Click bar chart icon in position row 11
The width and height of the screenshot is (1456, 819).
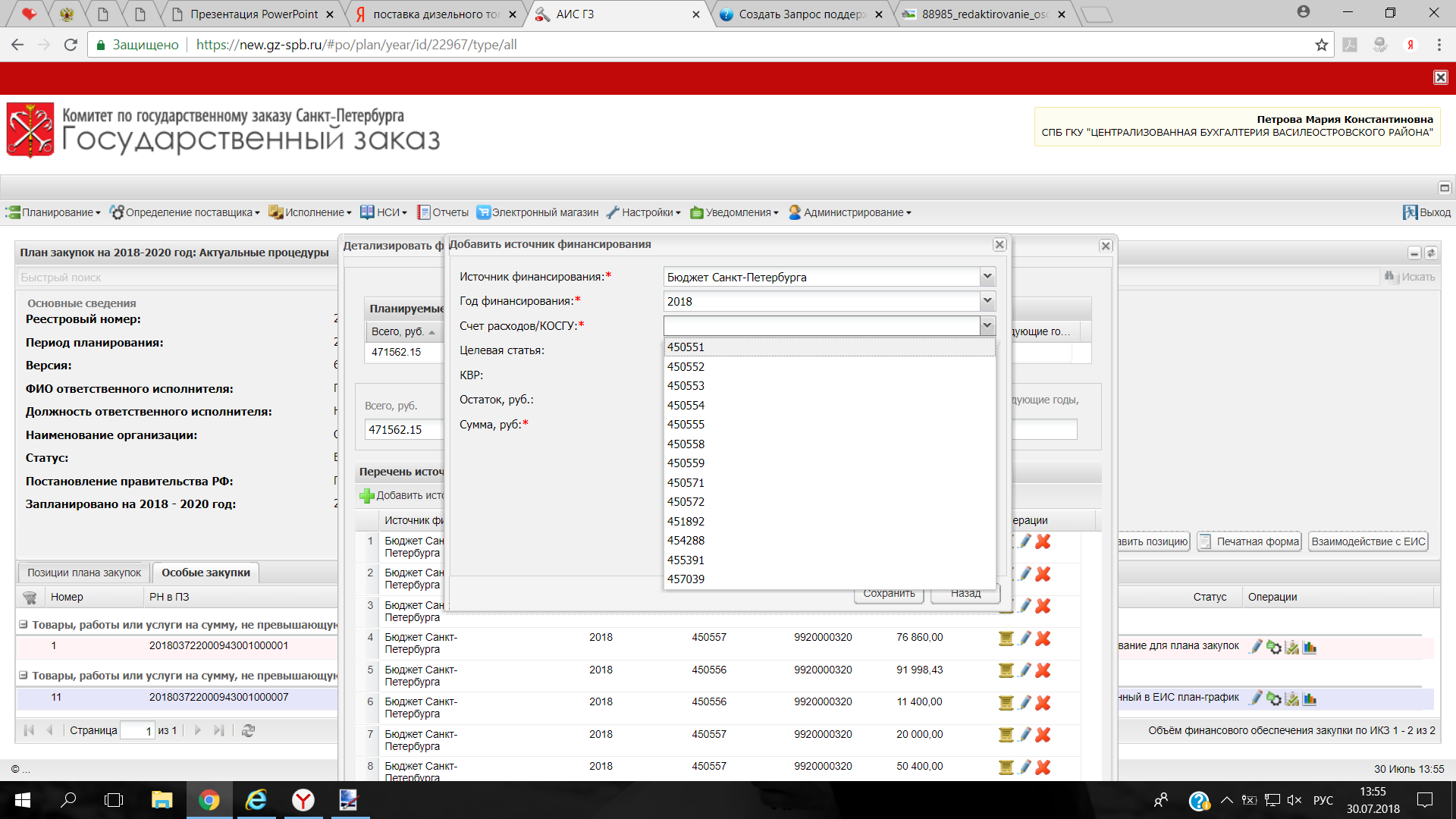pyautogui.click(x=1310, y=698)
